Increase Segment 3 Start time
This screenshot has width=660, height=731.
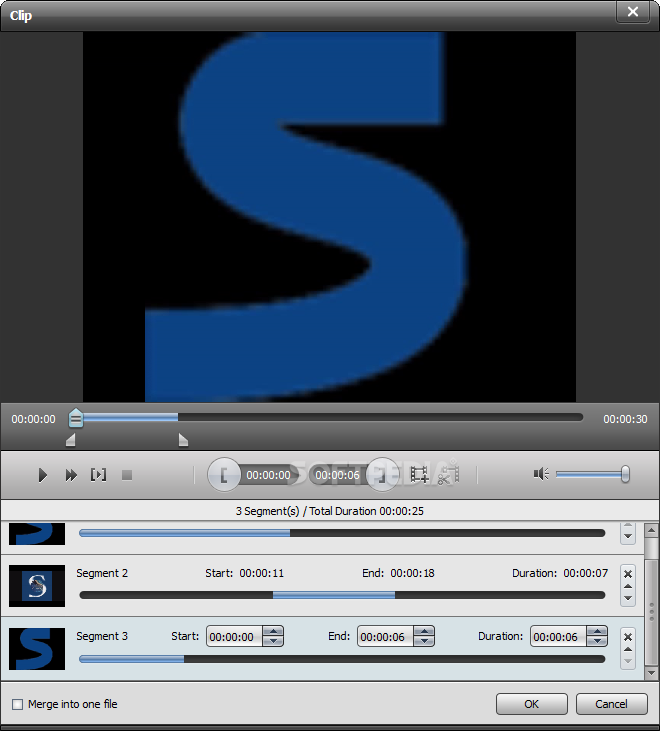[x=273, y=632]
